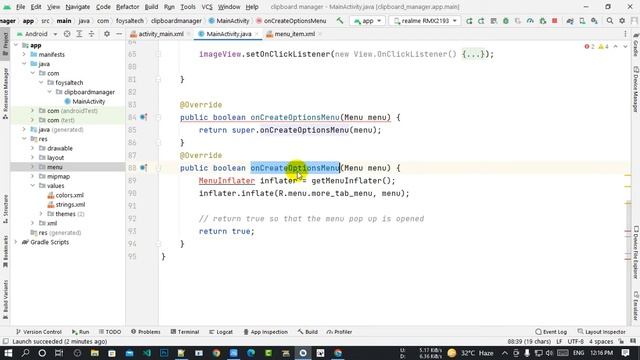
Task: Open the Version Control tool window
Action: [38, 332]
